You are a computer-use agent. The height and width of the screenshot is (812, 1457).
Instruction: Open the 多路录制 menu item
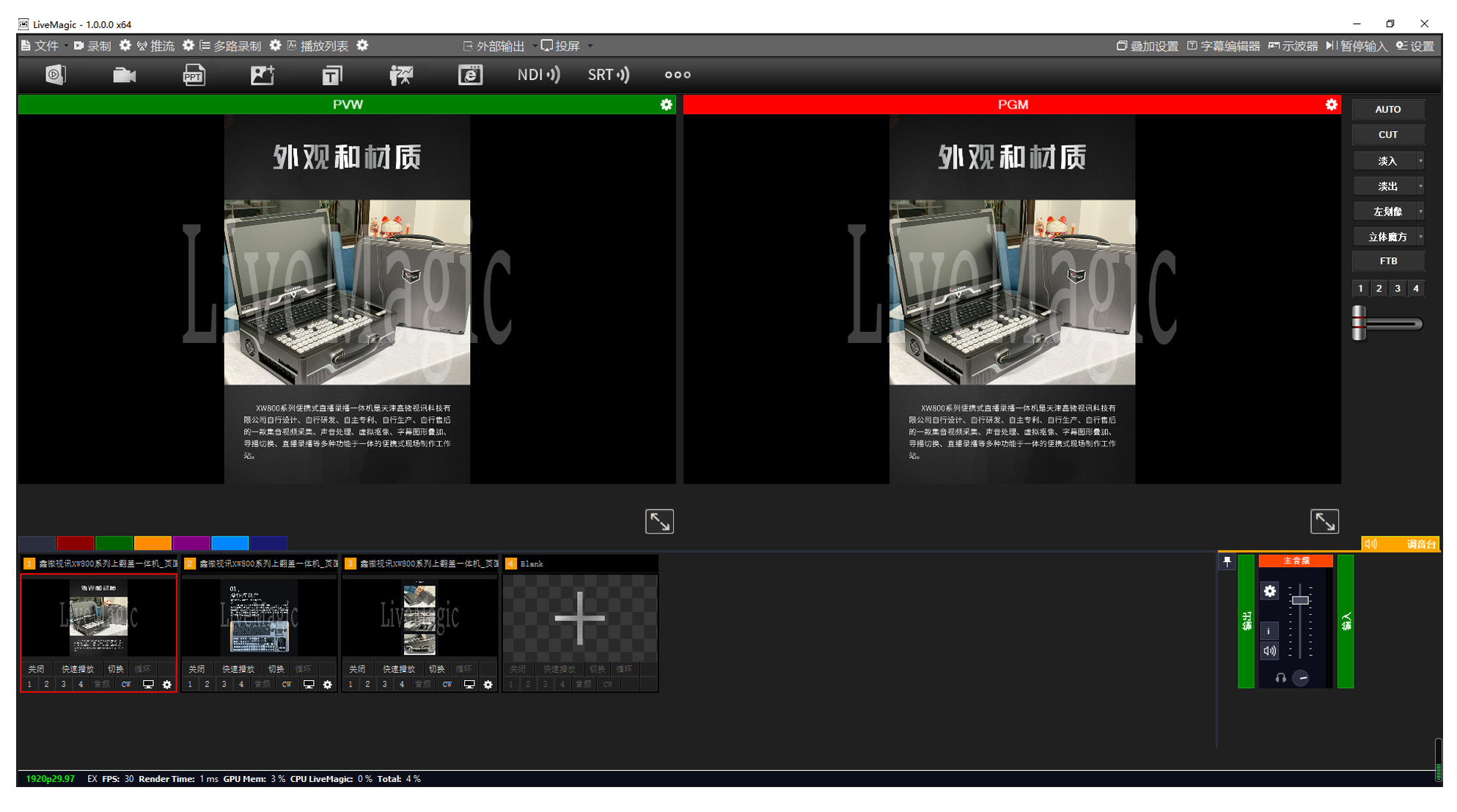tap(230, 46)
